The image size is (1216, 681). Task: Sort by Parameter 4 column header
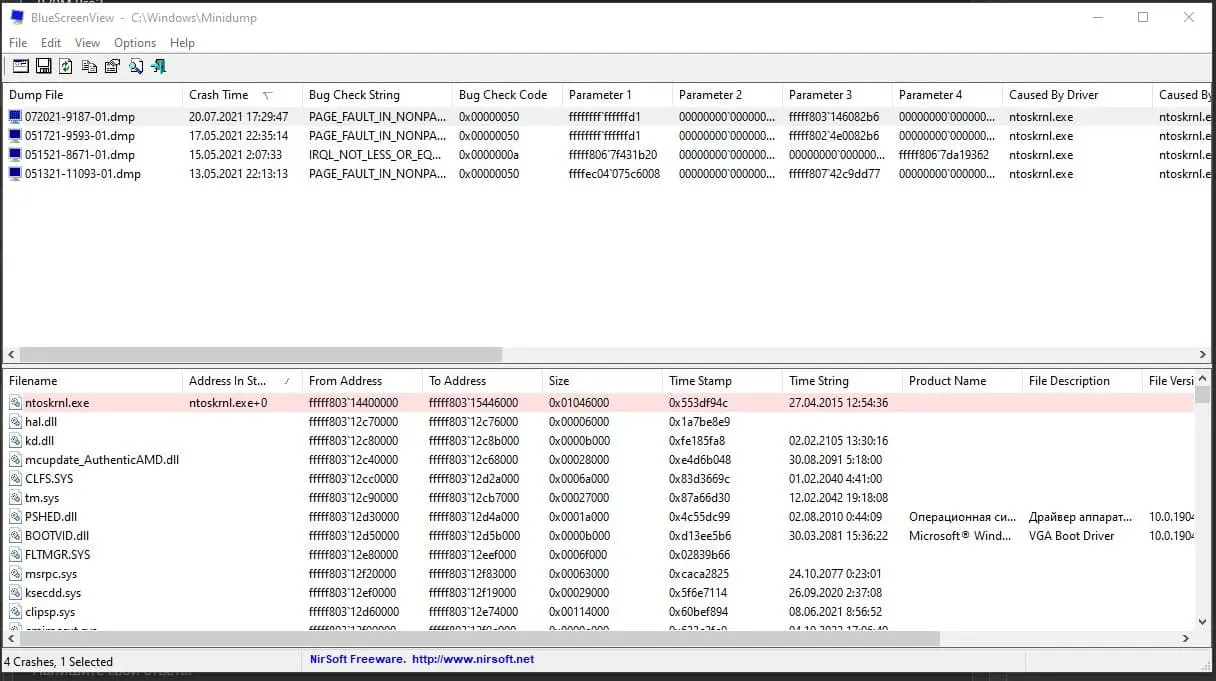click(x=948, y=95)
